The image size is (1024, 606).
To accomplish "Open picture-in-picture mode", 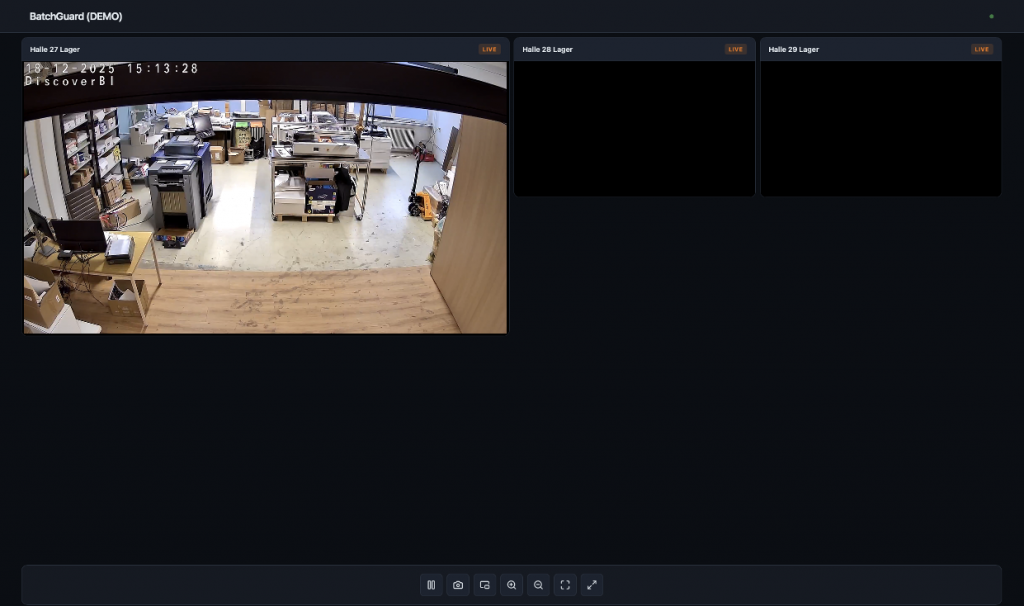I will click(485, 585).
